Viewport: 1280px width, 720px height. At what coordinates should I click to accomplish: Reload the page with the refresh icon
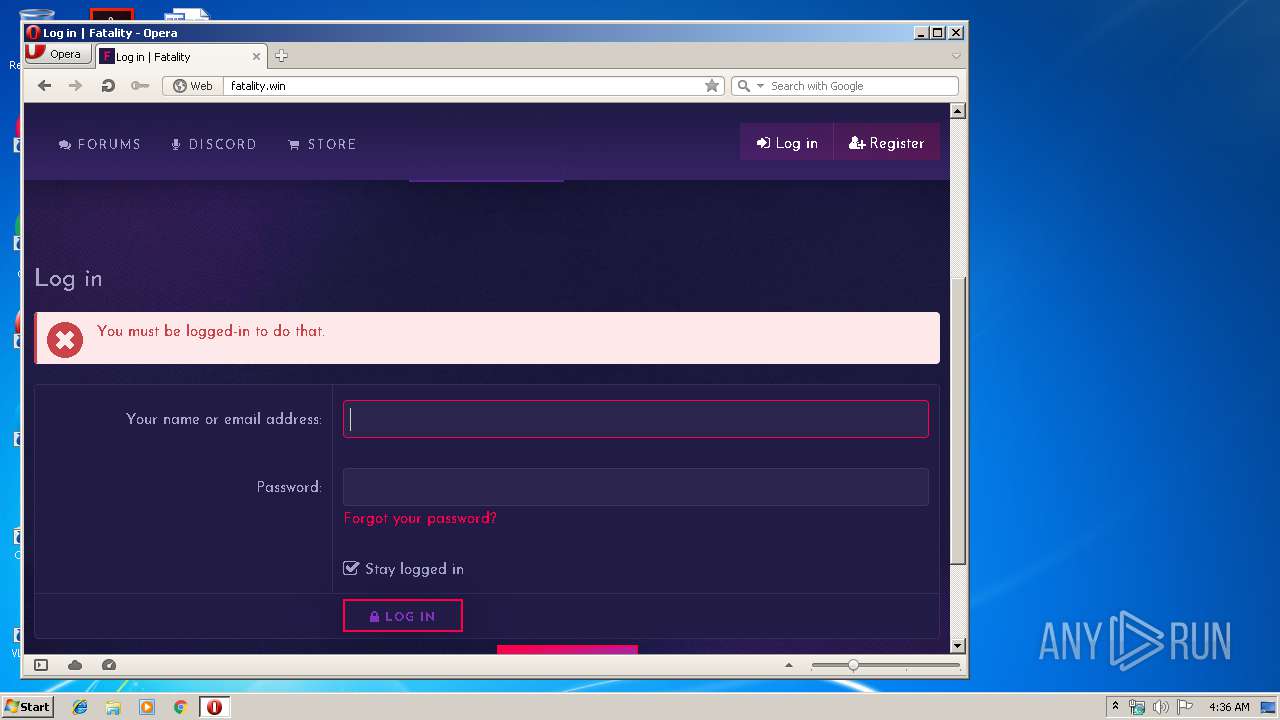click(107, 86)
